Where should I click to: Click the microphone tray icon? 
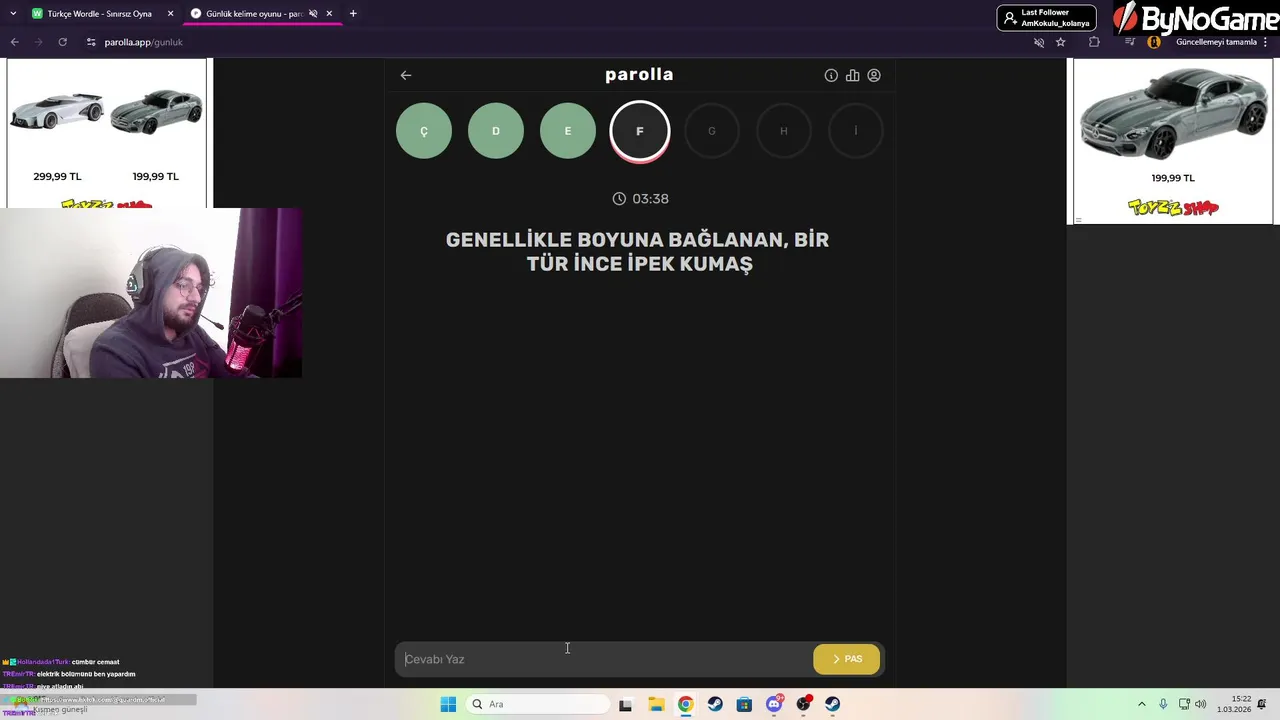tap(1163, 704)
